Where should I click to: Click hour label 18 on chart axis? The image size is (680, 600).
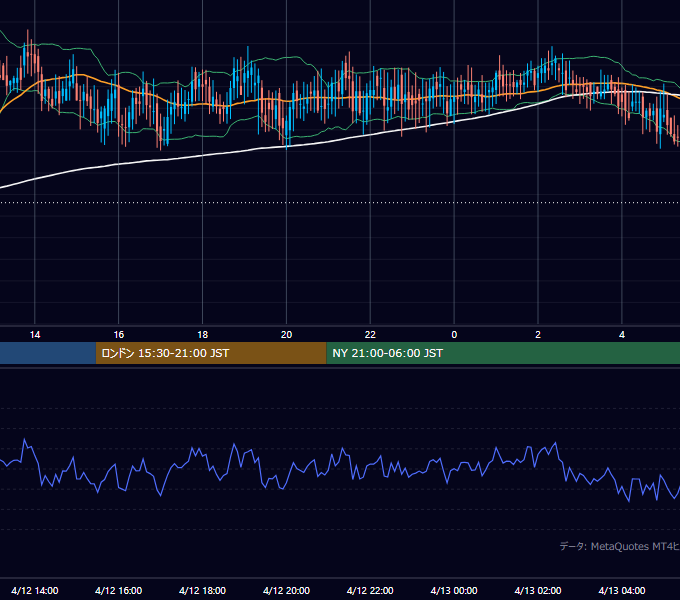click(203, 335)
